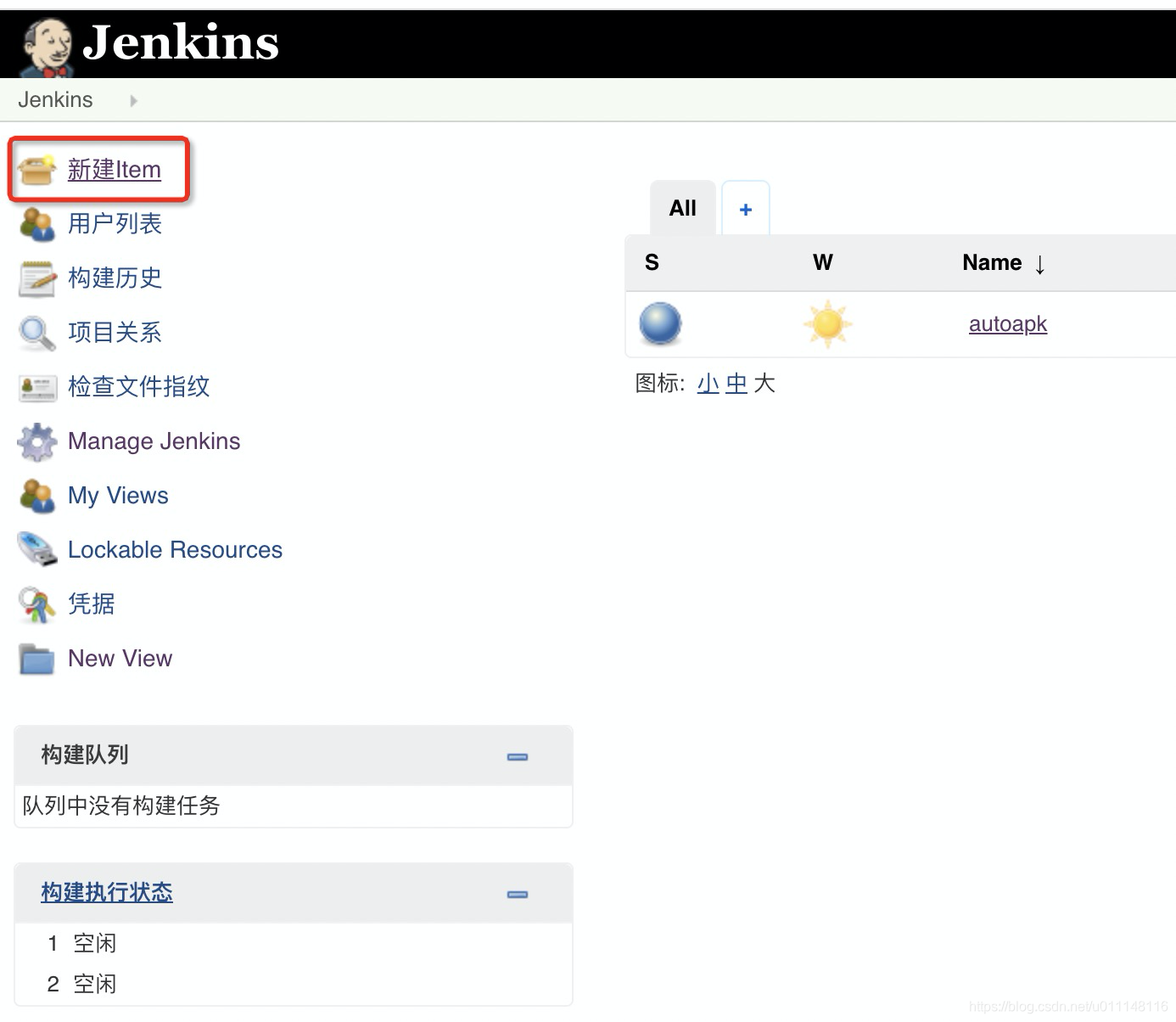Select the All view tab
Screen dimensions: 1176x1022
pyautogui.click(x=683, y=208)
